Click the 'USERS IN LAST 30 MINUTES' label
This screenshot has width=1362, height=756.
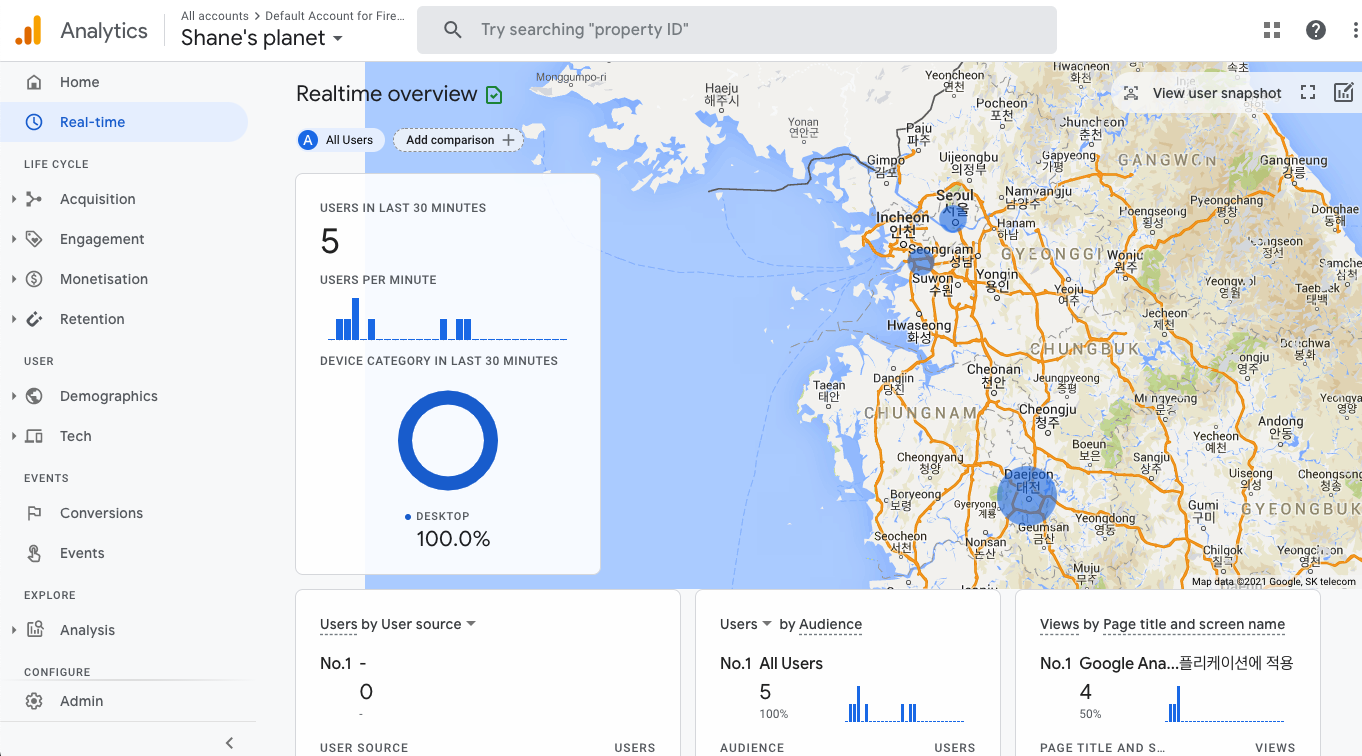click(x=403, y=208)
